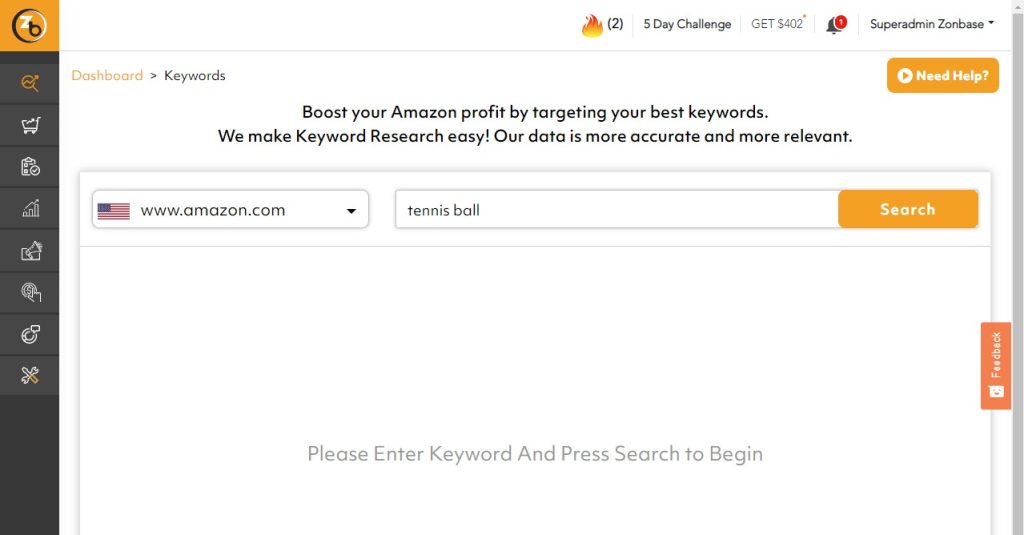Viewport: 1024px width, 535px height.
Task: Click the wrench and screwdriver tools icon
Action: pos(30,375)
